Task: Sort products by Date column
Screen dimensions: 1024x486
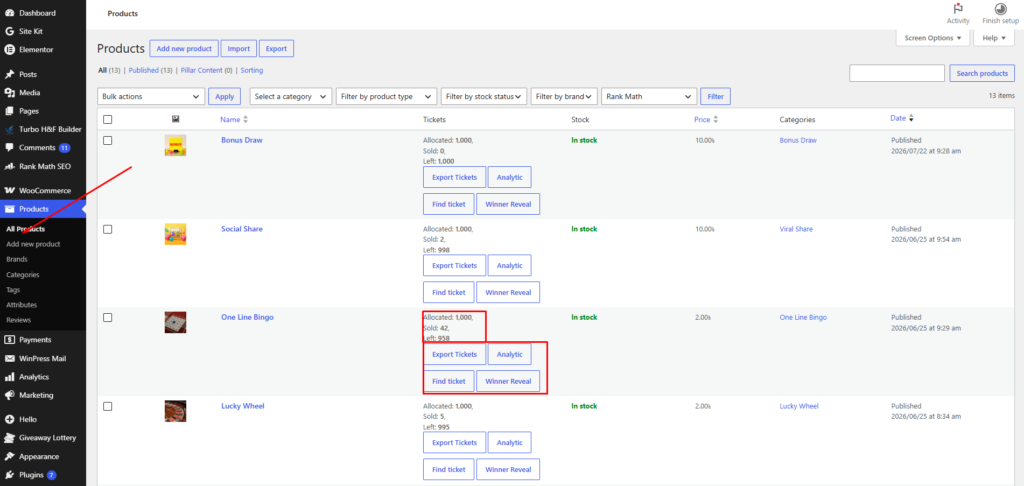Action: point(901,118)
